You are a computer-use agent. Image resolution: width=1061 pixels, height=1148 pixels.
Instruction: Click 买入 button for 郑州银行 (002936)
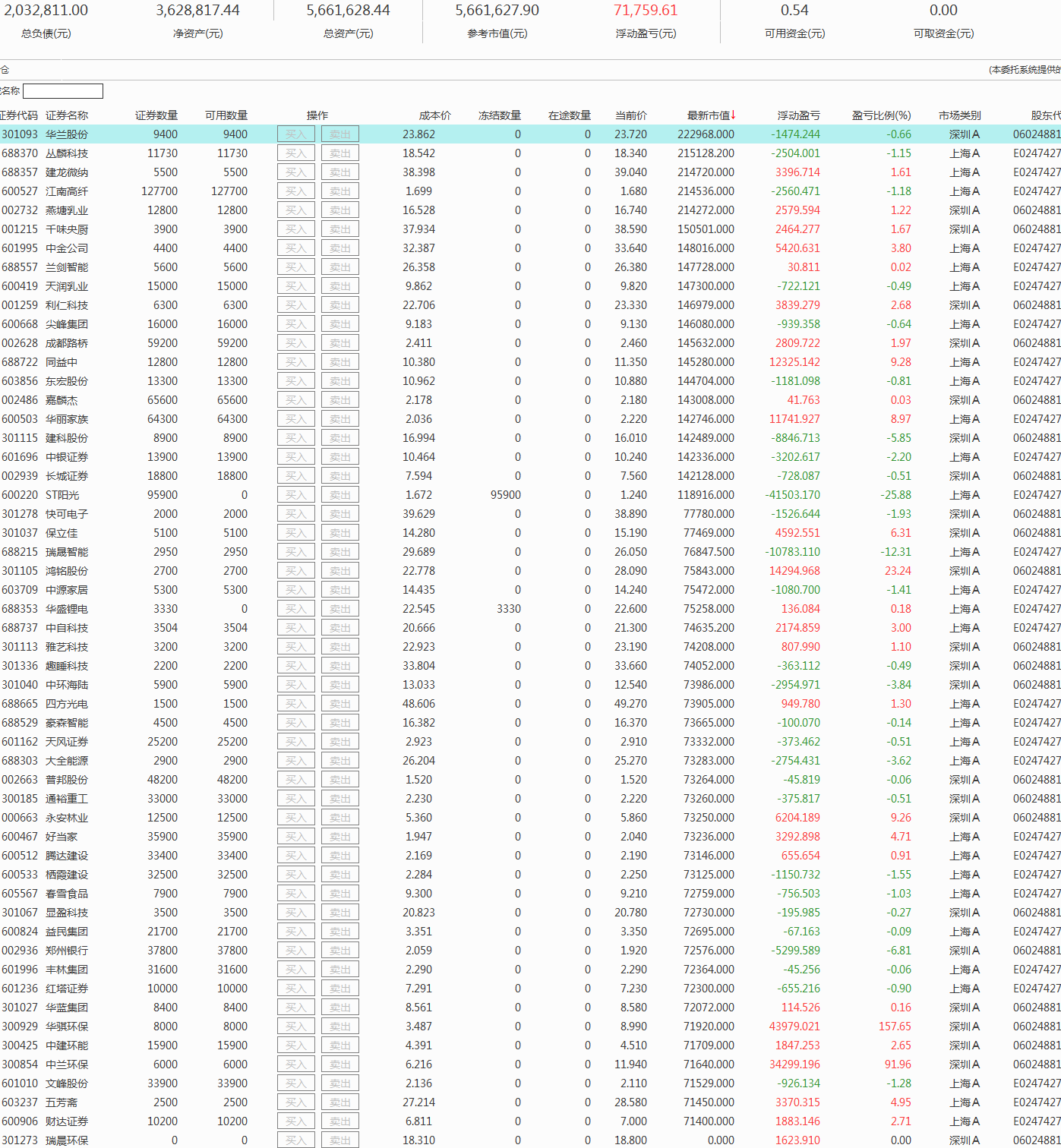pyautogui.click(x=296, y=951)
